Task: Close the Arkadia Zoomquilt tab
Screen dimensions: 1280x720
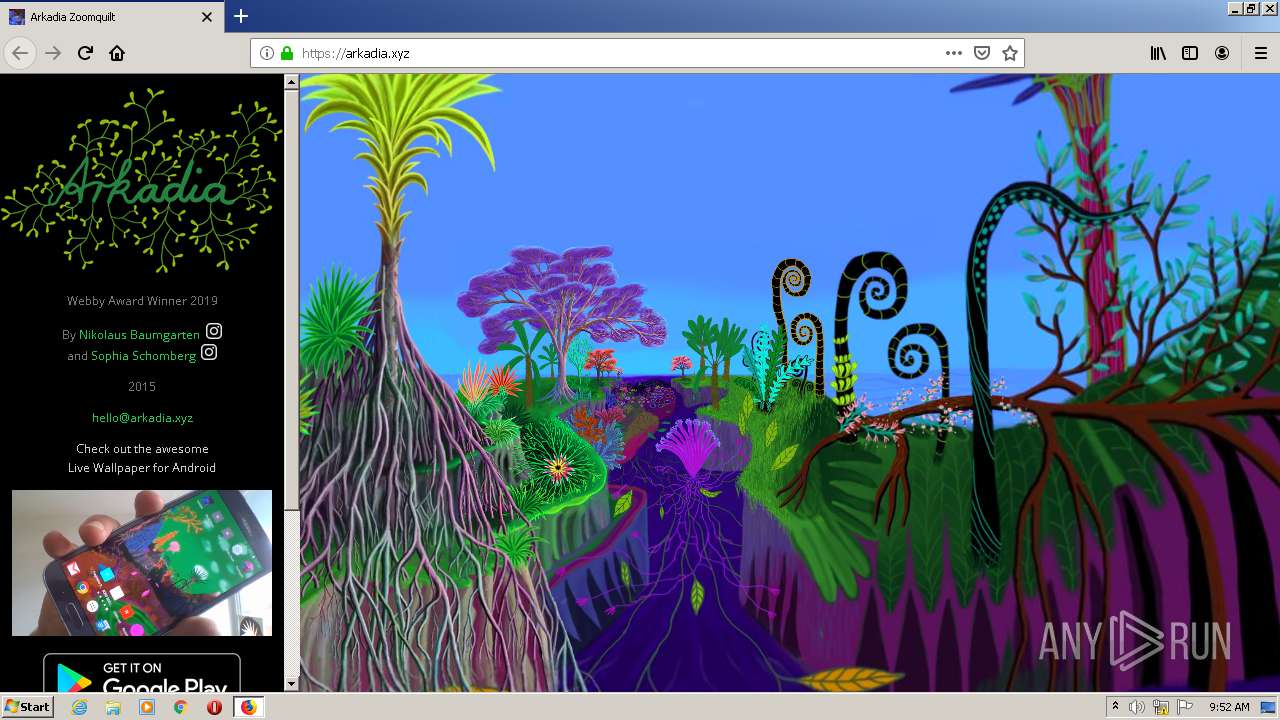Action: [207, 17]
